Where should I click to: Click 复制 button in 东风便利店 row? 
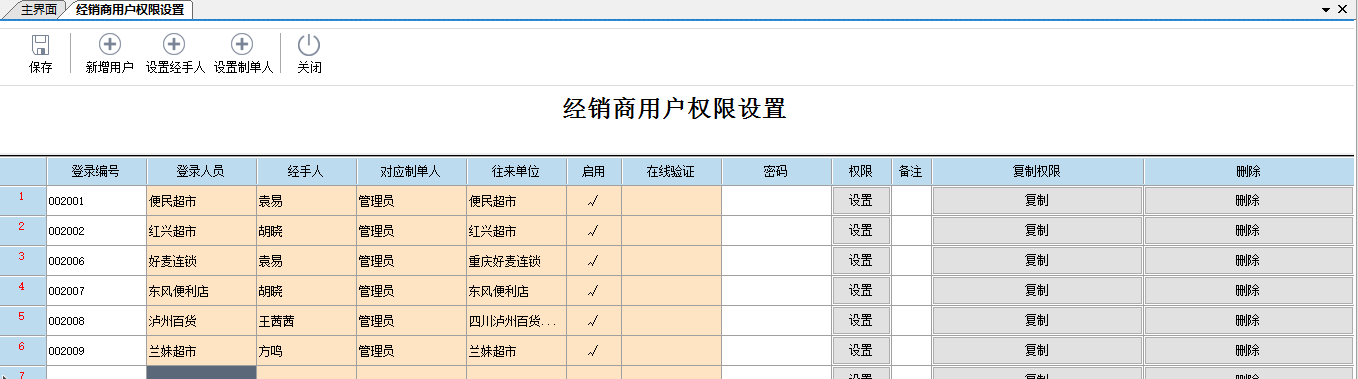(1037, 291)
